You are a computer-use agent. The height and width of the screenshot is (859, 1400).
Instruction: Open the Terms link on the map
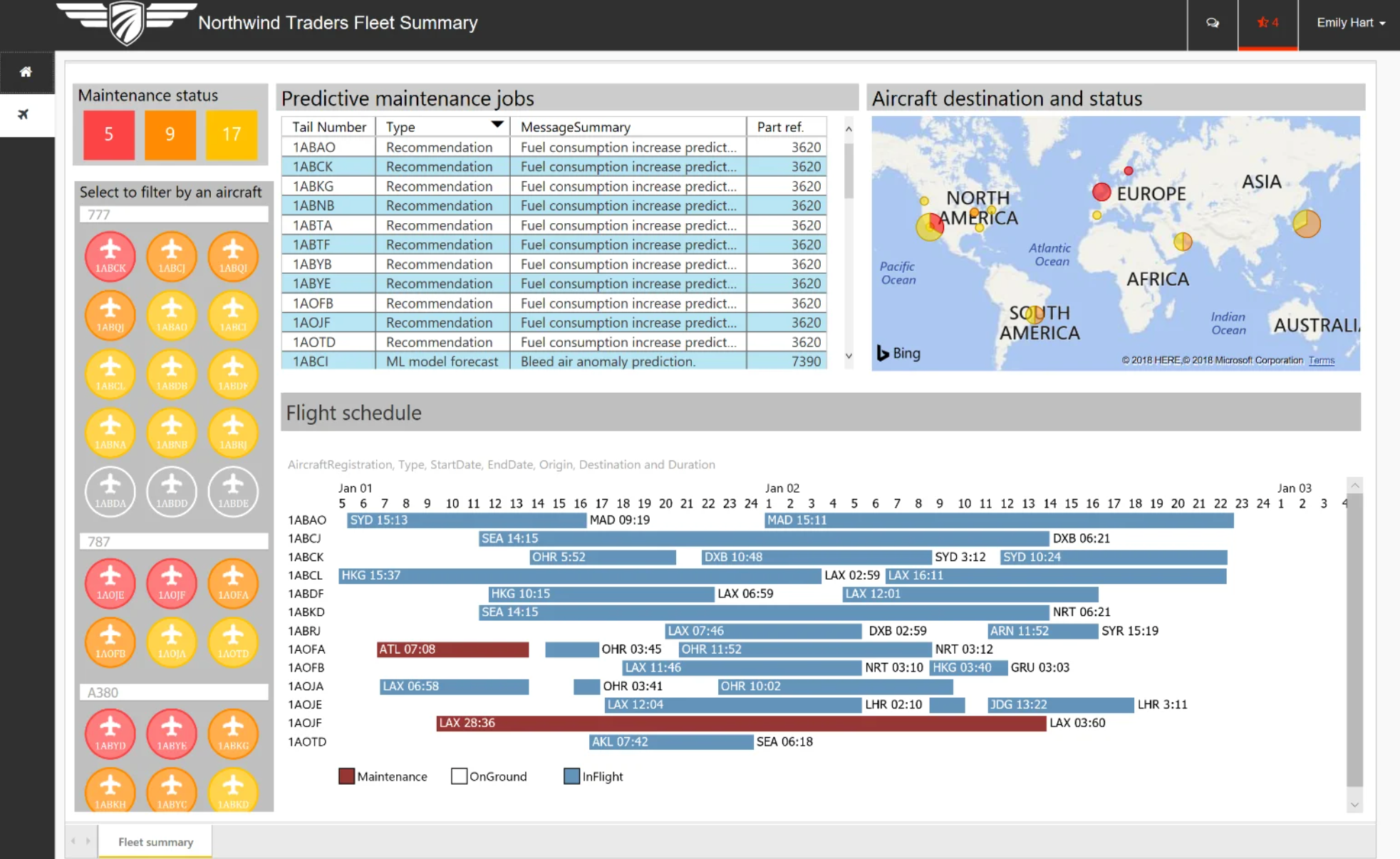(x=1321, y=361)
